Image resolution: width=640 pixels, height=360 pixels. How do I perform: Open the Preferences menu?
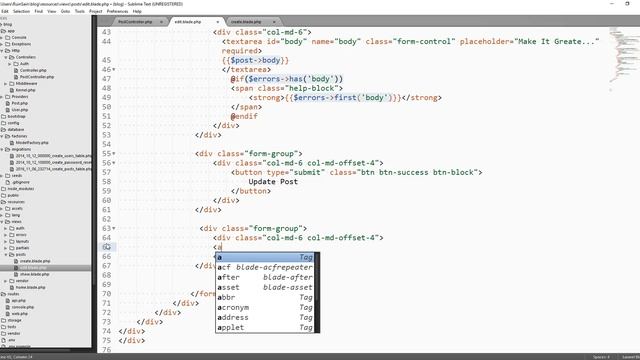click(x=117, y=11)
